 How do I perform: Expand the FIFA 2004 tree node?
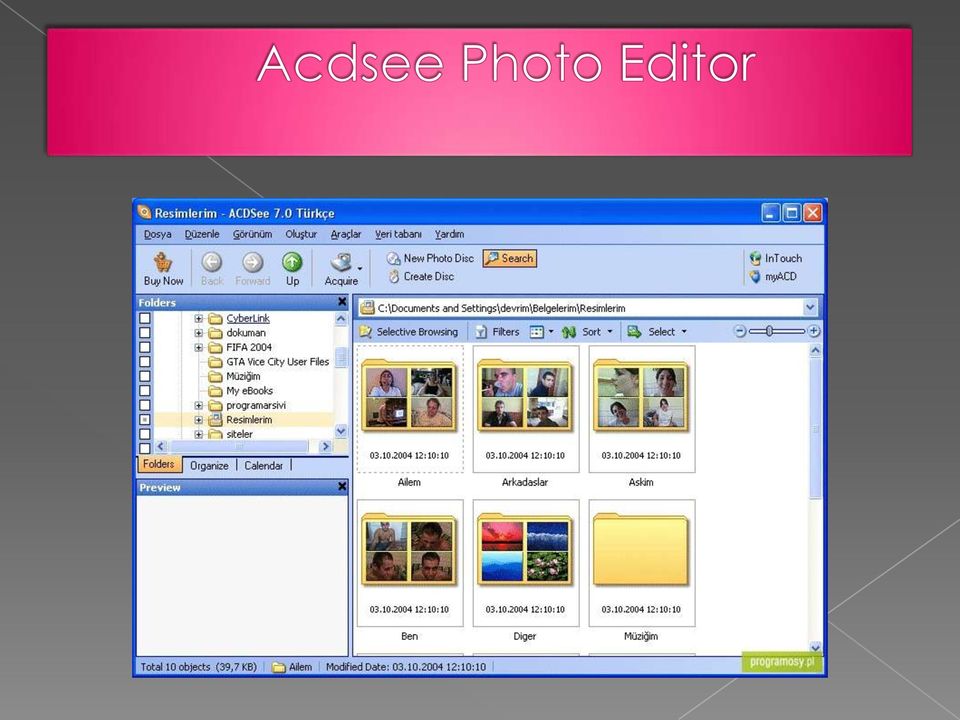point(198,347)
